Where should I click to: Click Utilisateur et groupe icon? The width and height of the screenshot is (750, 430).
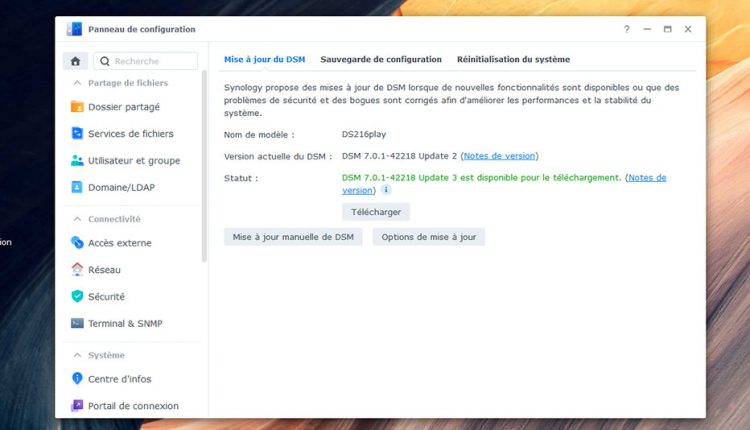[77, 160]
